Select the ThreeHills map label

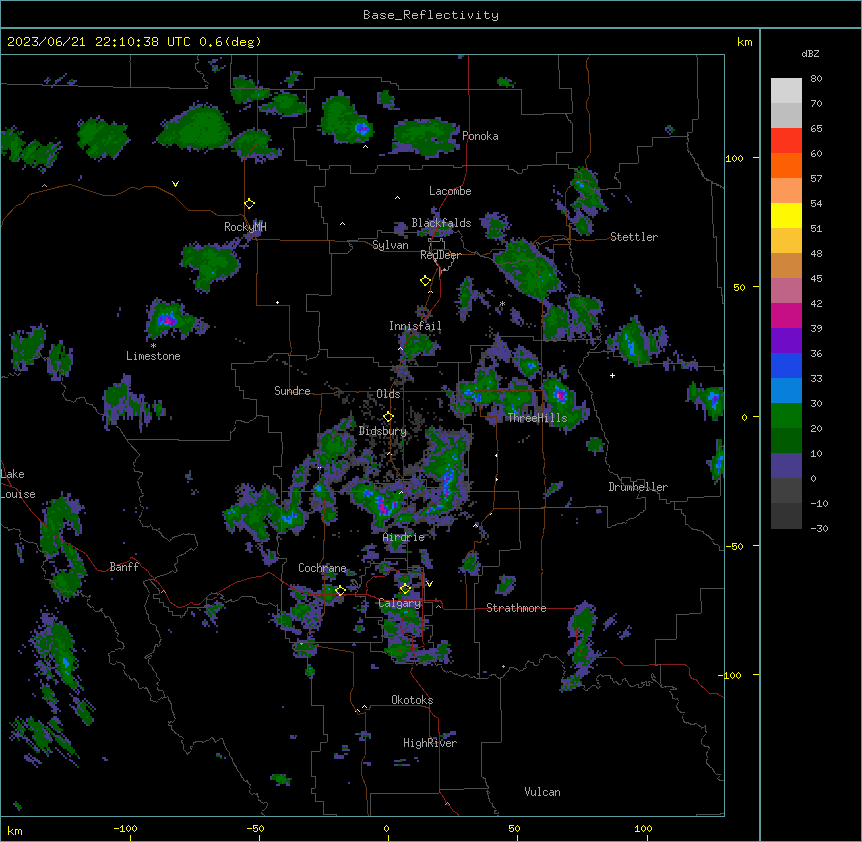[537, 418]
